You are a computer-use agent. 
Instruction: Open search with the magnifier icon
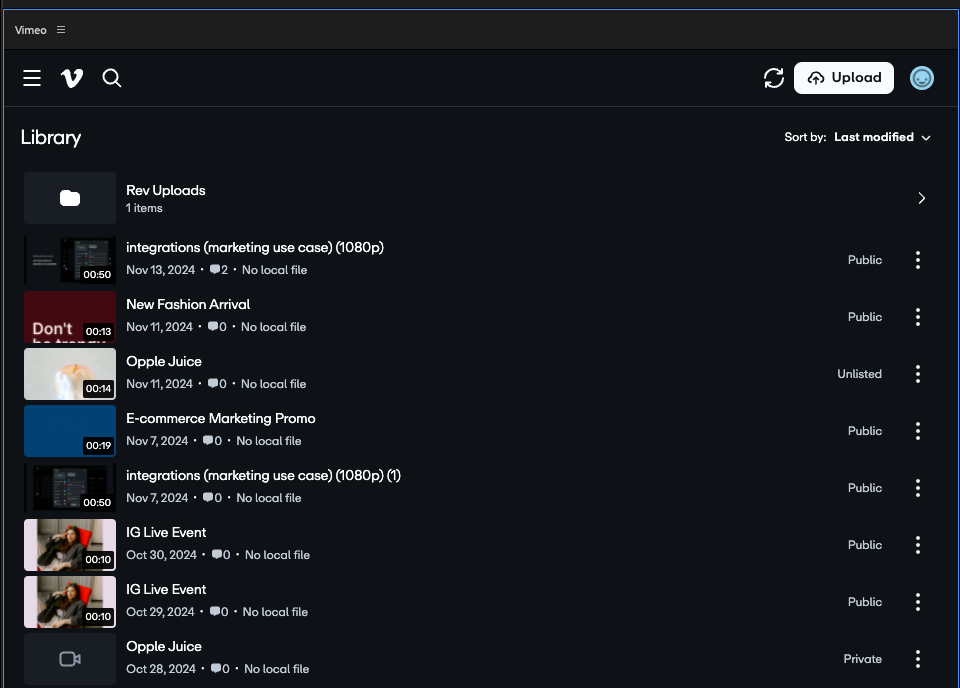tap(112, 78)
